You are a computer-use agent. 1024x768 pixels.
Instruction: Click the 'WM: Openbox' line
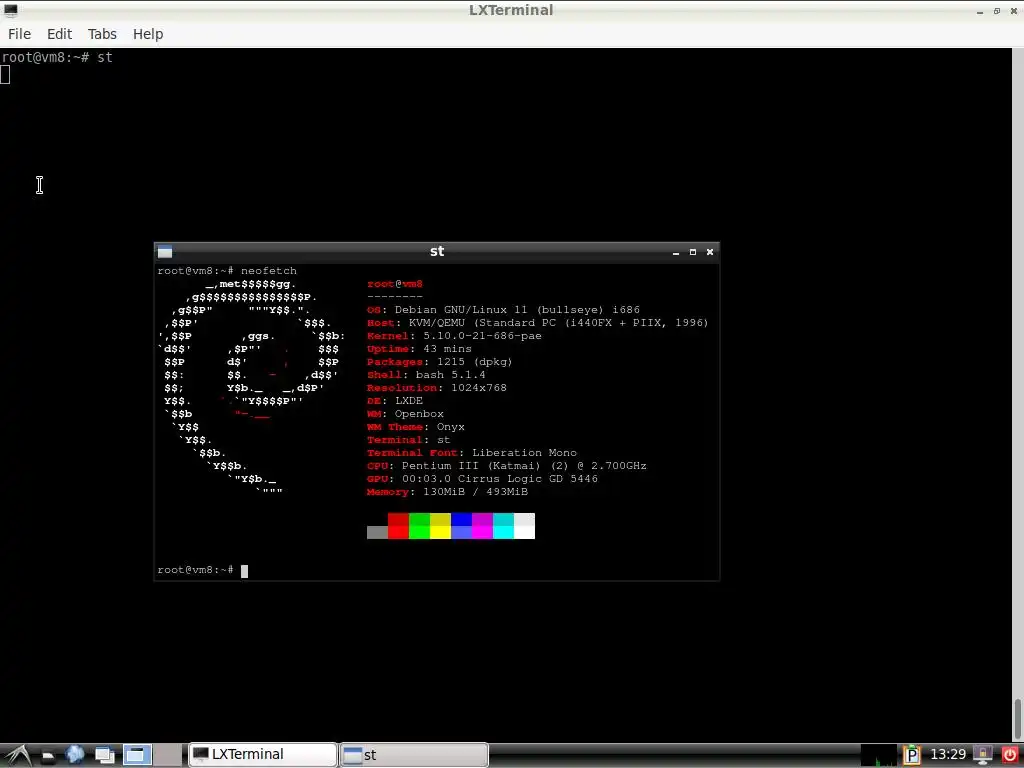[x=406, y=414]
